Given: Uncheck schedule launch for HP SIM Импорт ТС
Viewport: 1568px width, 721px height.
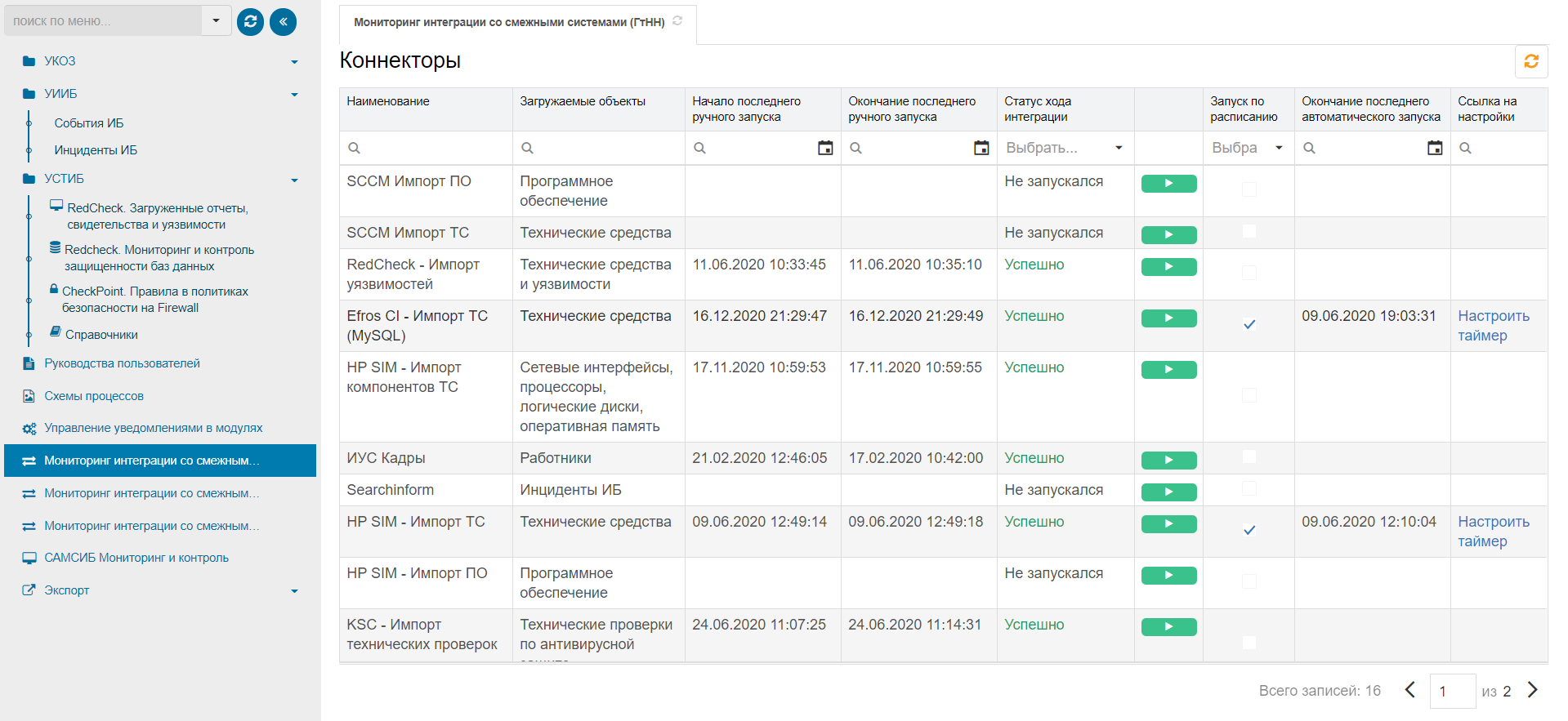Looking at the screenshot, I should point(1249,530).
